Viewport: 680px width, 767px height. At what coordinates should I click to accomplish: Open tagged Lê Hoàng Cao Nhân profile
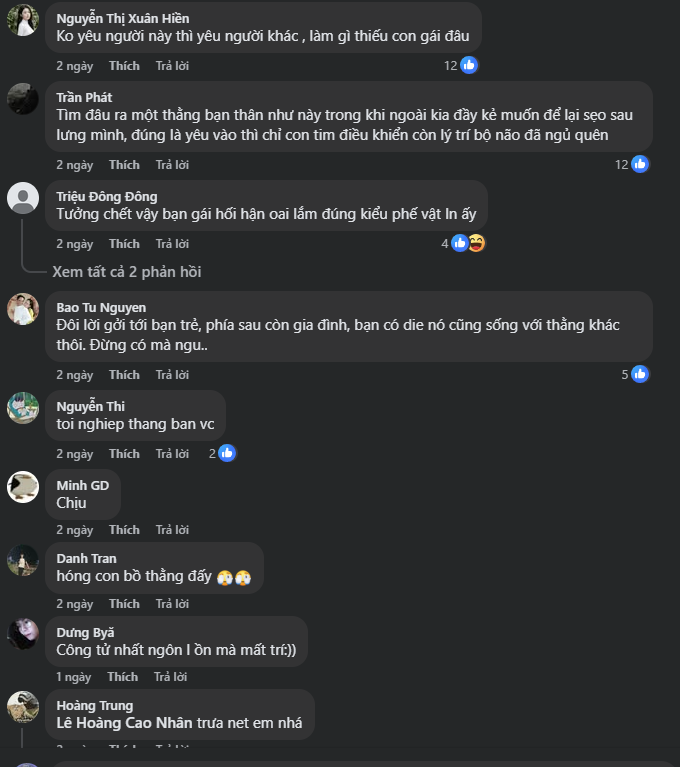pos(123,722)
